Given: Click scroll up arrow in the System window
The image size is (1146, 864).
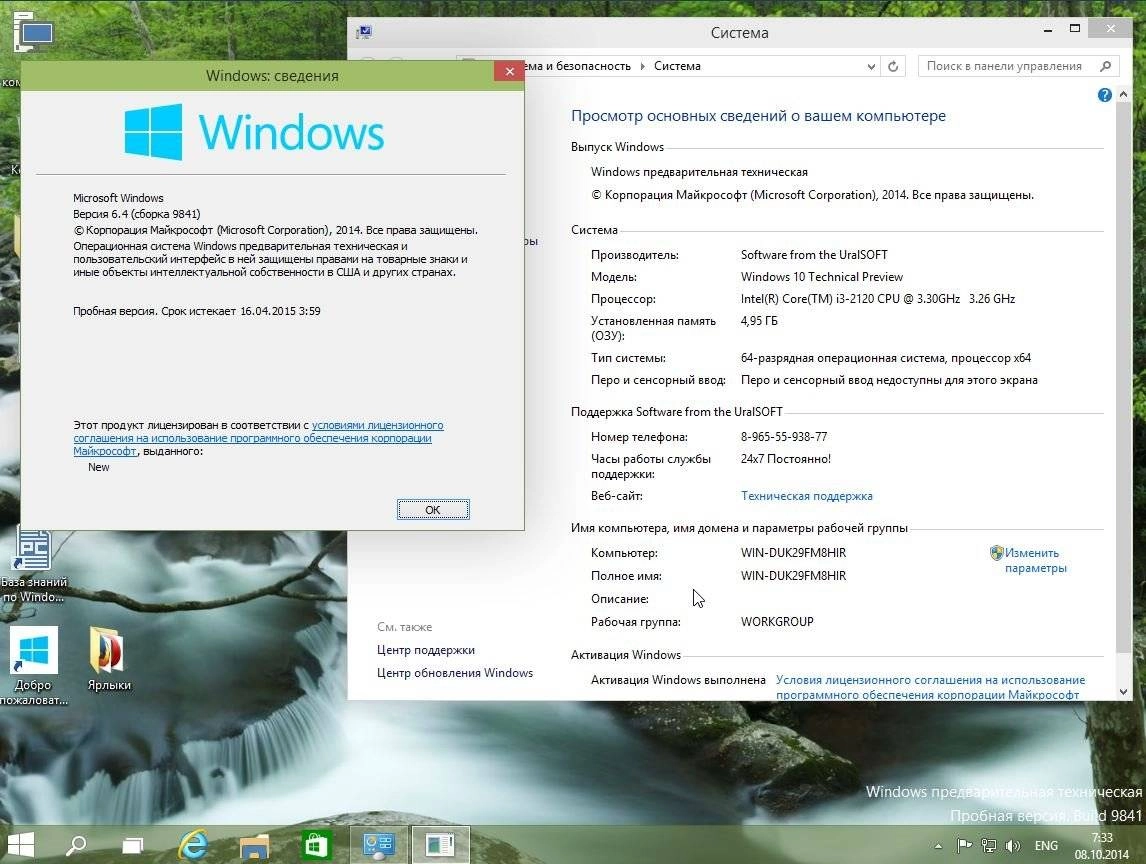Looking at the screenshot, I should pyautogui.click(x=1123, y=94).
